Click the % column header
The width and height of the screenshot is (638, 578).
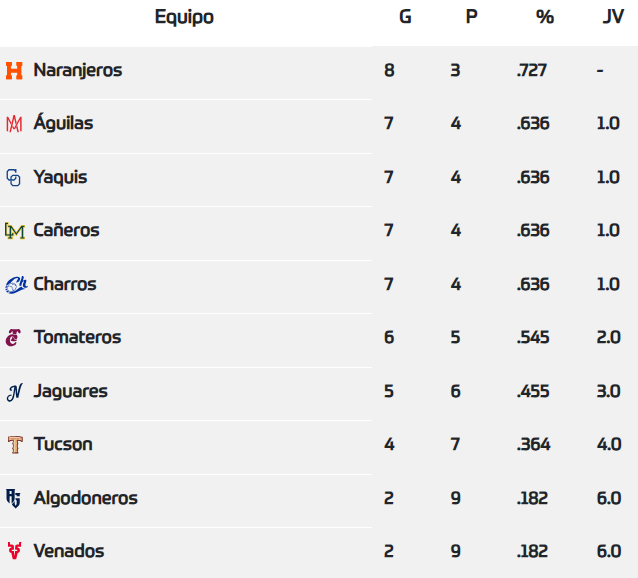(x=544, y=17)
